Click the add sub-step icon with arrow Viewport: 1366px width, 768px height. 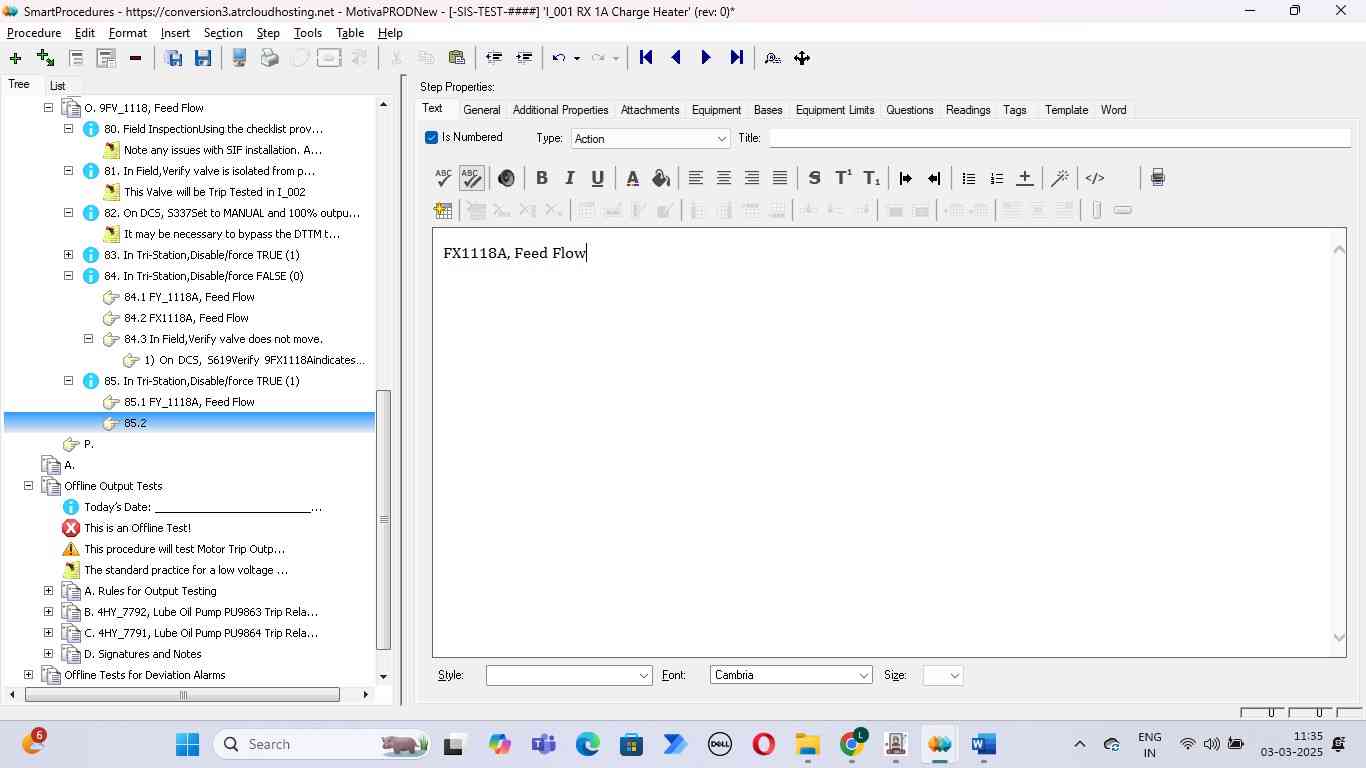pyautogui.click(x=45, y=58)
